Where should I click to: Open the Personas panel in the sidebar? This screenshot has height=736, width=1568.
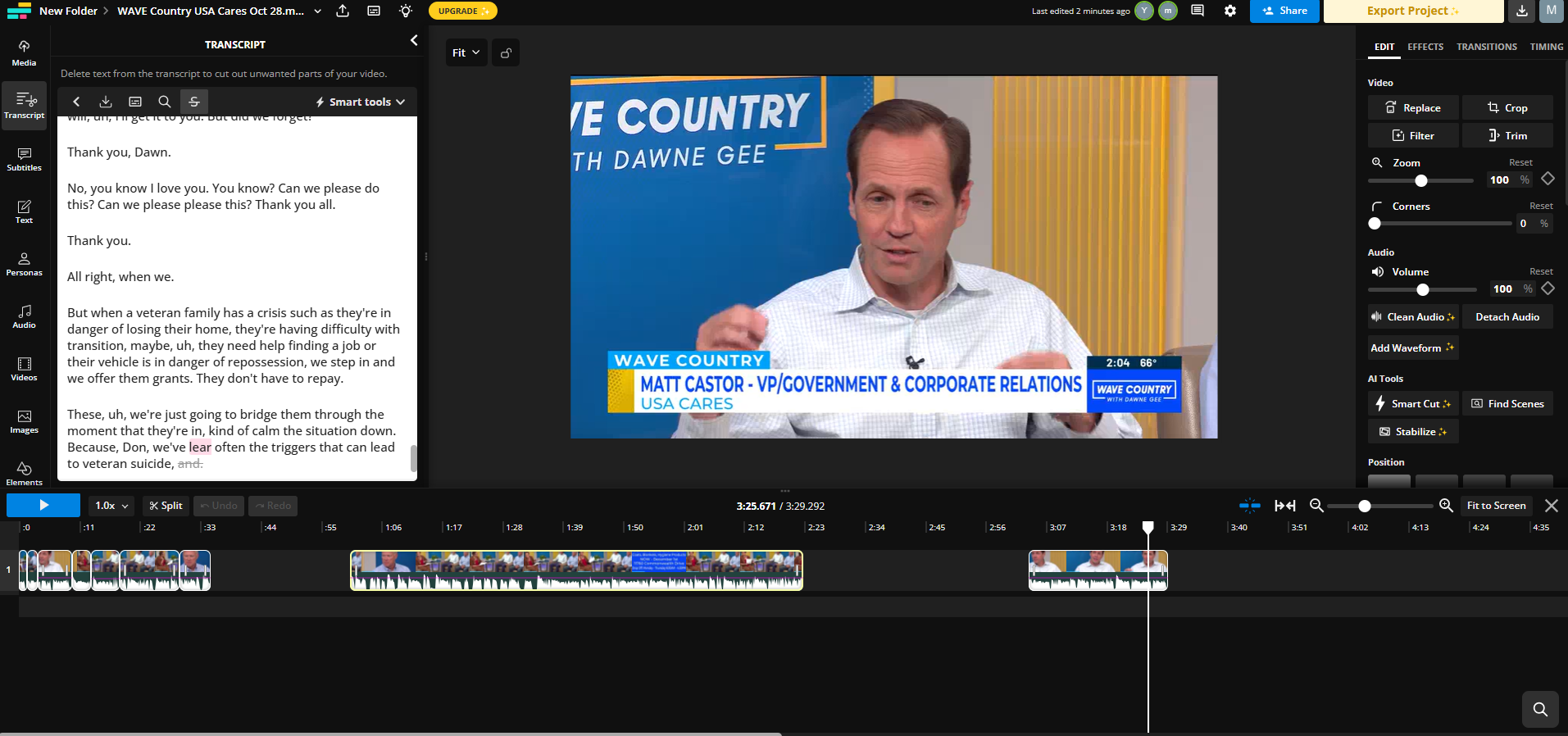tap(24, 264)
